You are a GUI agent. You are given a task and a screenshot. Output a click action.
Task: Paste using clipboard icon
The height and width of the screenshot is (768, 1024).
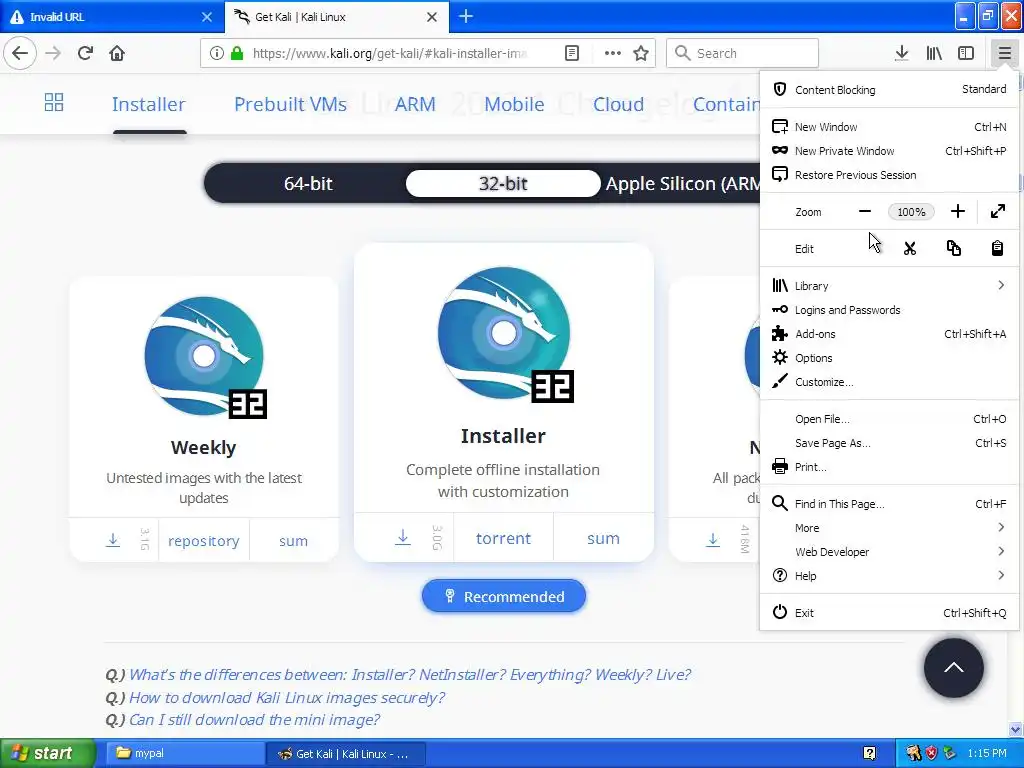(997, 248)
